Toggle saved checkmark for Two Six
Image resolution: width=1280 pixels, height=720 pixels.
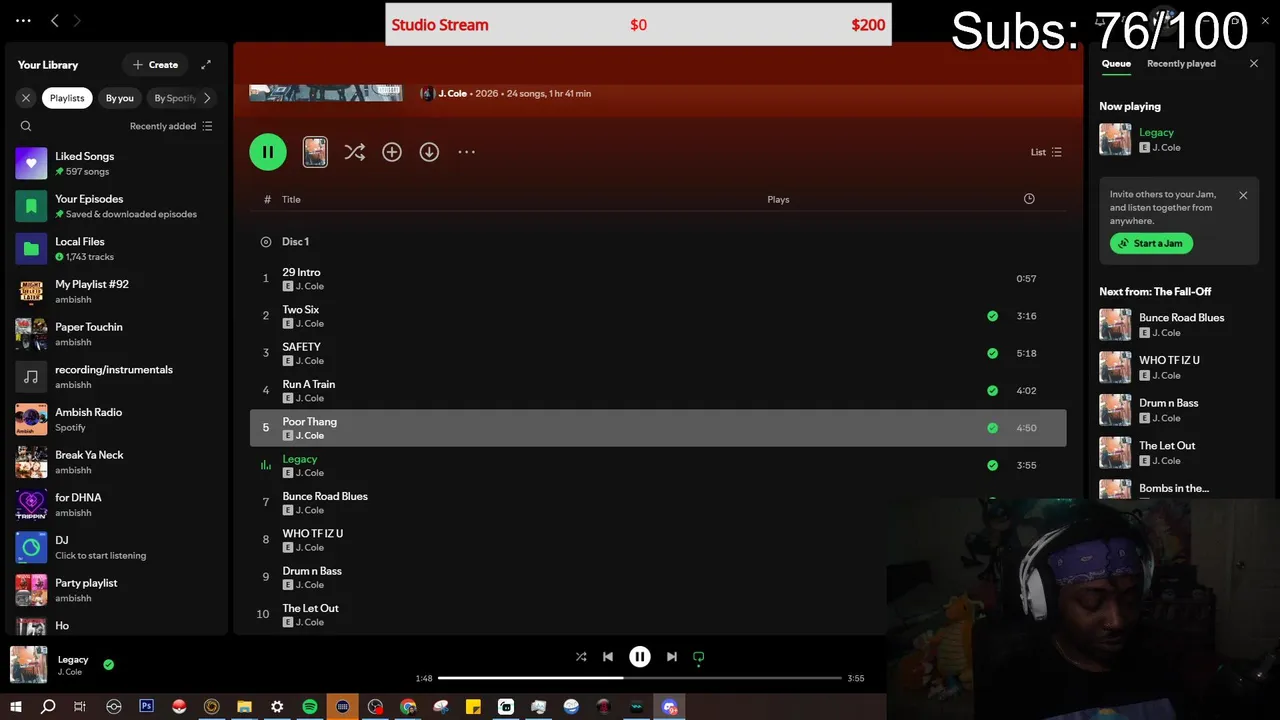pyautogui.click(x=992, y=316)
